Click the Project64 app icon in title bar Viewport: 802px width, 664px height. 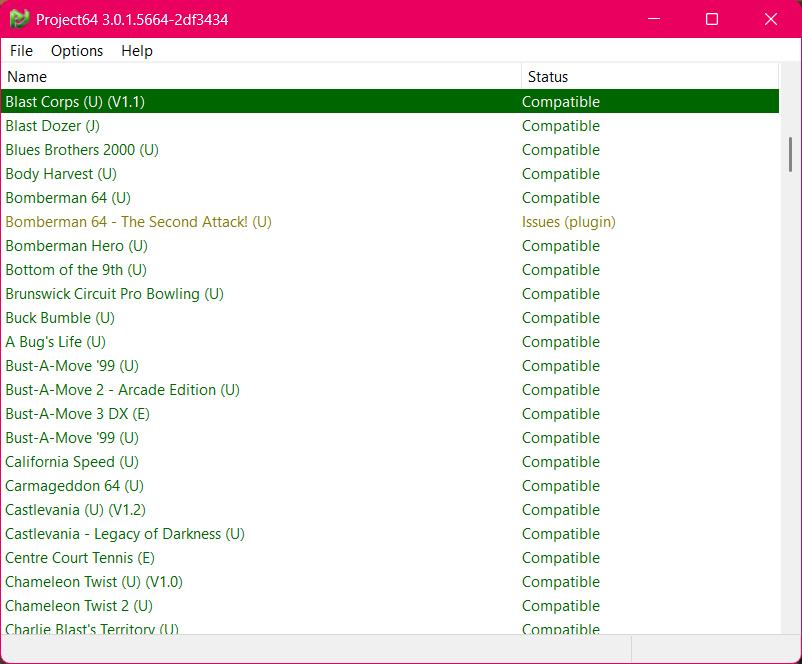[x=19, y=19]
